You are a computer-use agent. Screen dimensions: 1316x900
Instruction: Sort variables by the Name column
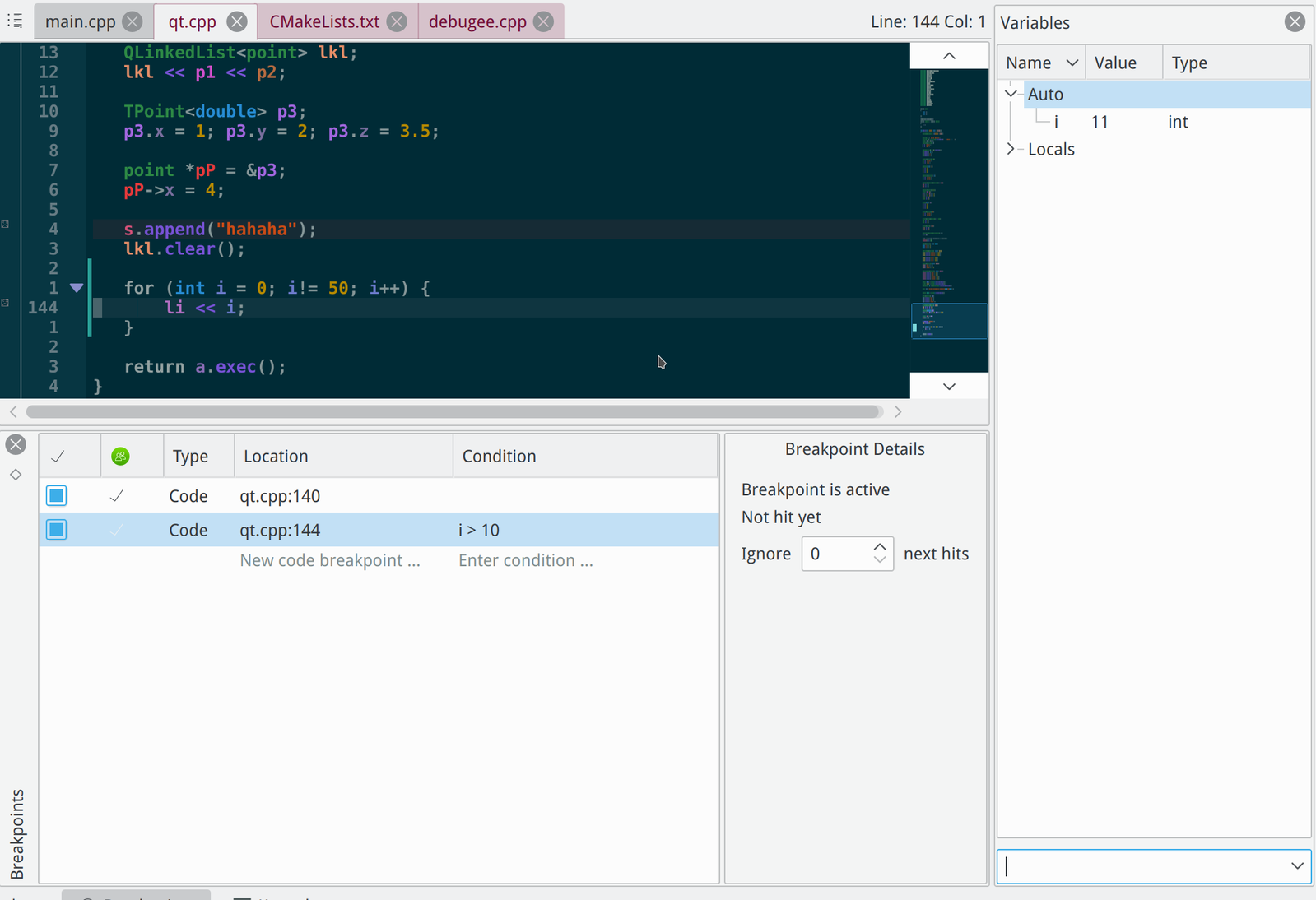click(1029, 63)
